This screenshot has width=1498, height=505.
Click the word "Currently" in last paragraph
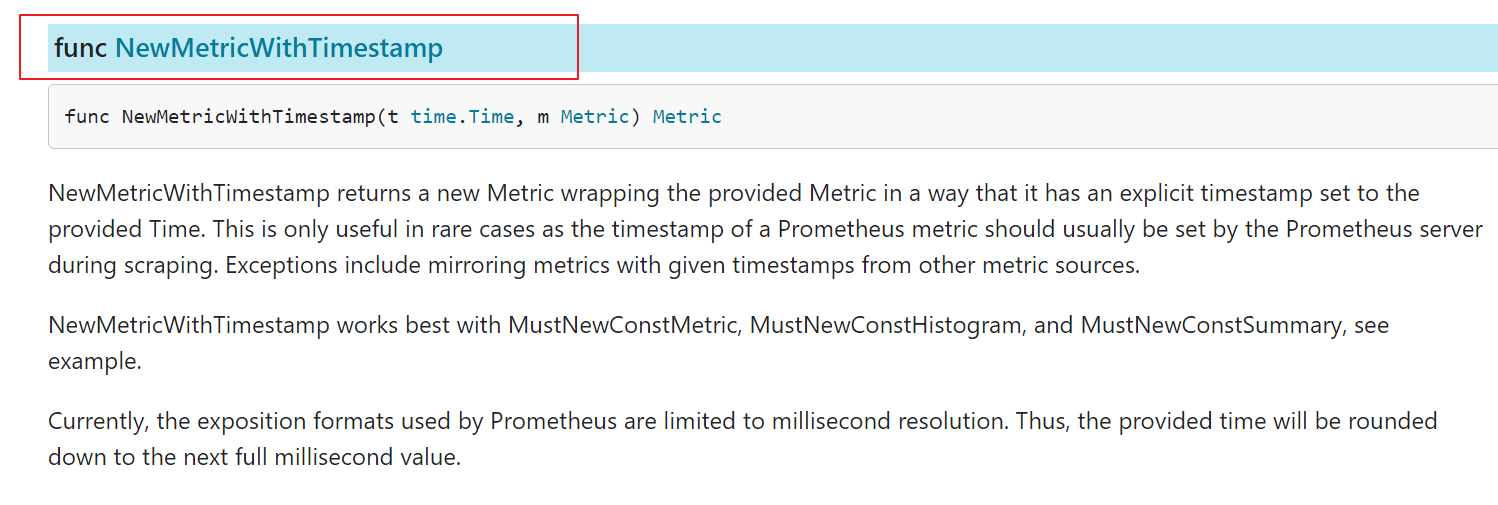pos(96,421)
